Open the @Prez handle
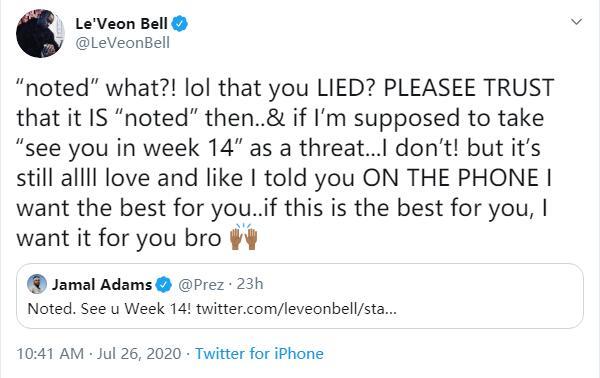The width and height of the screenshot is (600, 378). pyautogui.click(x=201, y=285)
